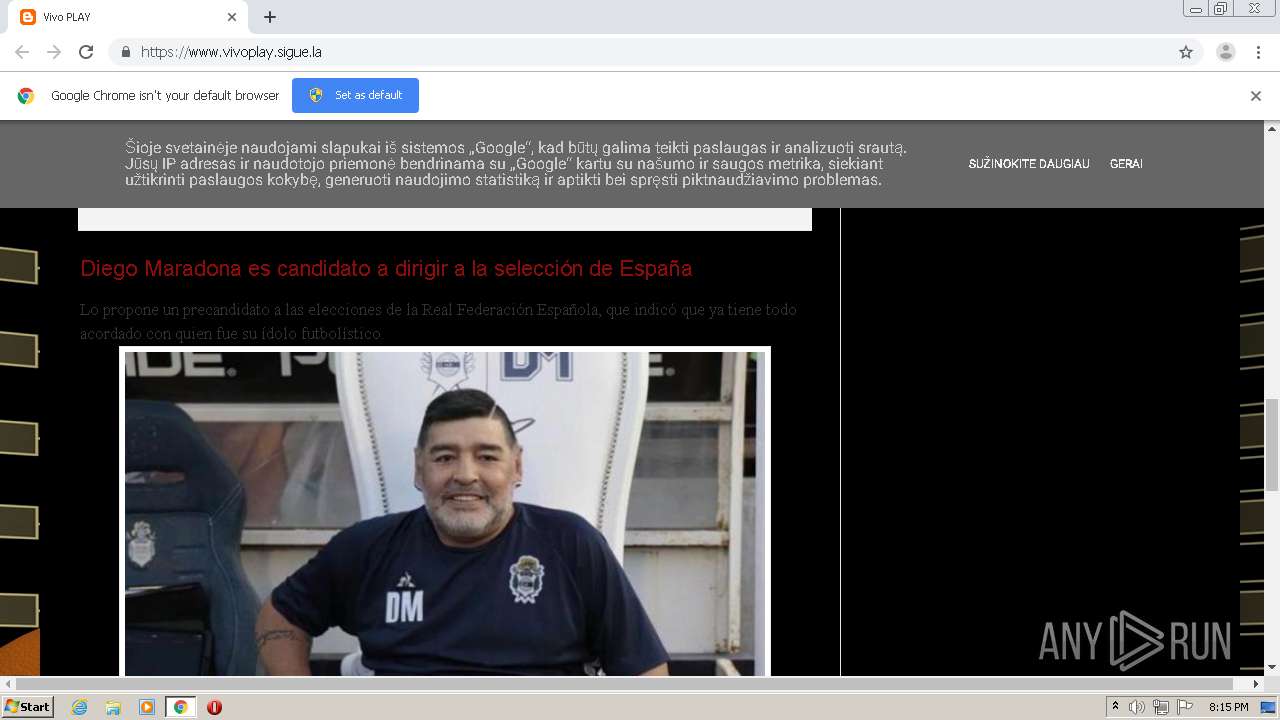Open the media player taskbar icon
This screenshot has width=1280, height=720.
coord(147,707)
